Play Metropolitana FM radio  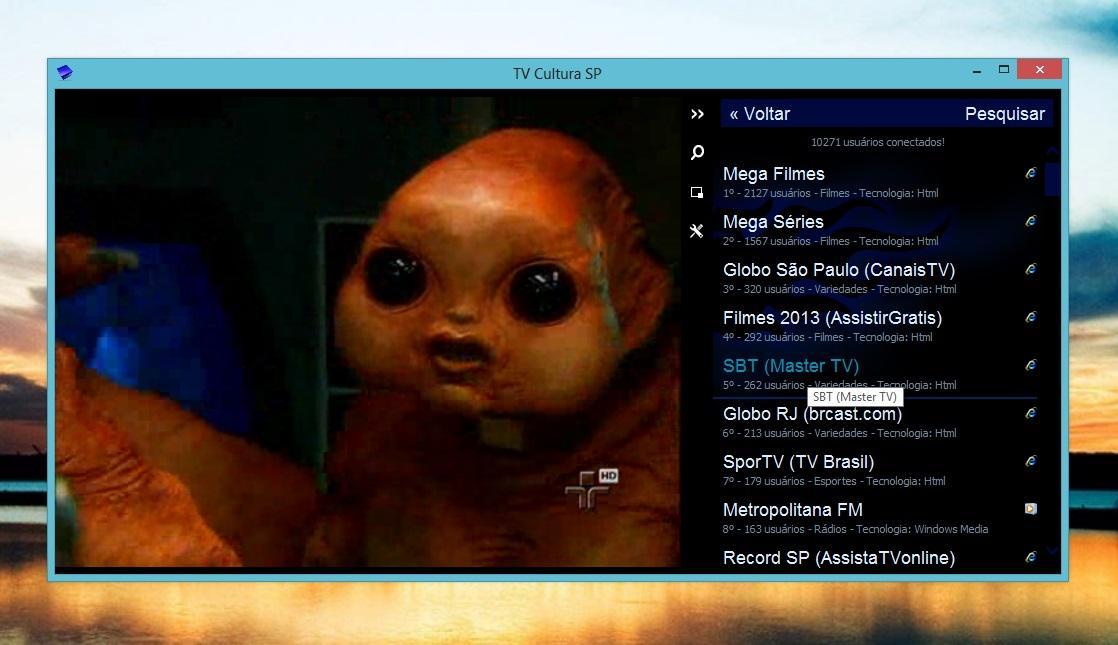click(x=792, y=510)
